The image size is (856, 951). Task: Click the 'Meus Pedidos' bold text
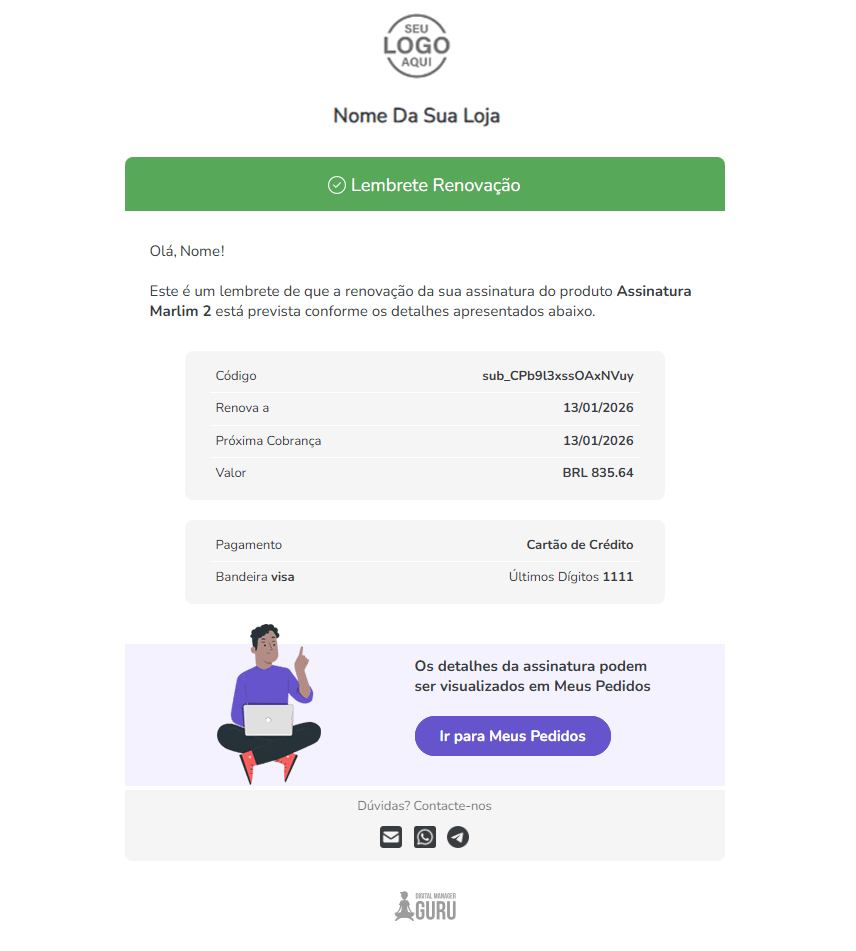(601, 686)
